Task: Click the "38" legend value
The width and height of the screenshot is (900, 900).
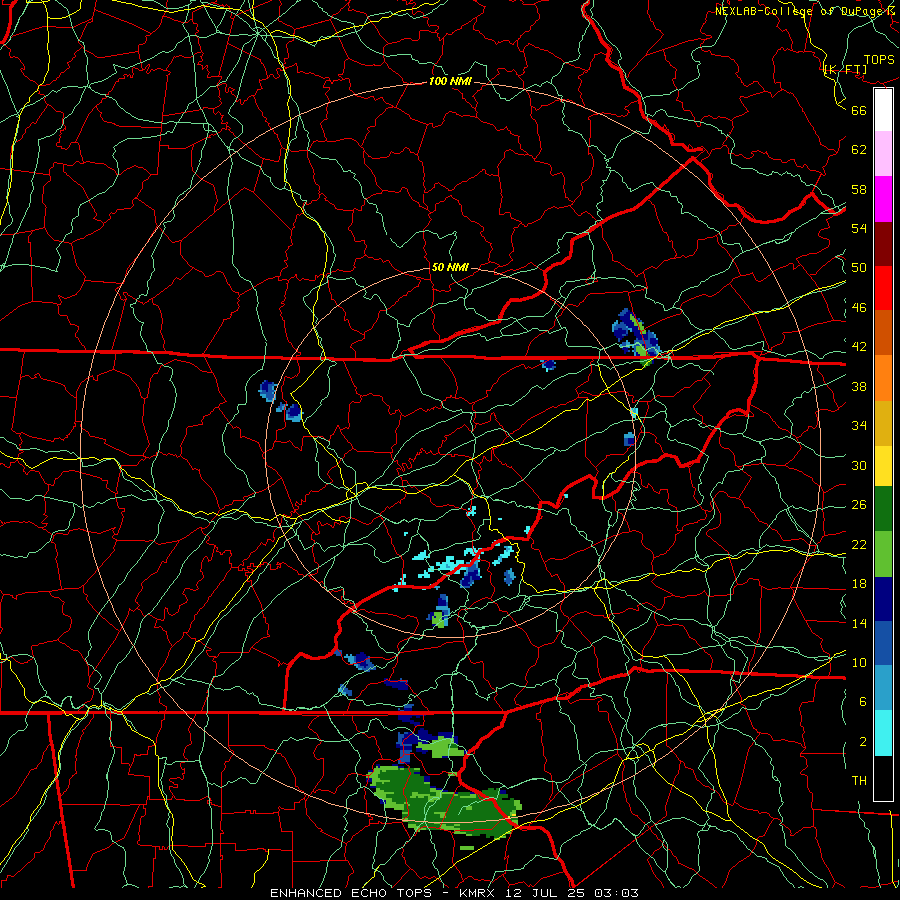Action: coord(859,386)
